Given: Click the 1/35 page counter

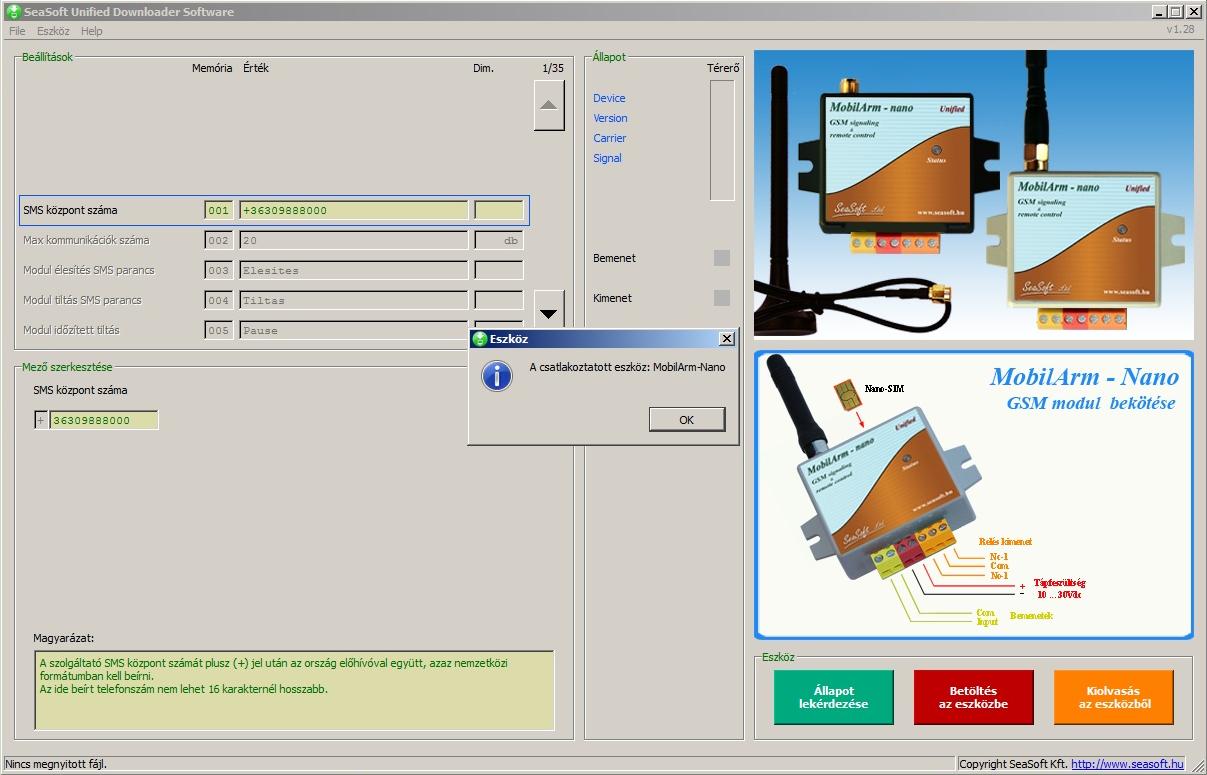Looking at the screenshot, I should (x=552, y=68).
